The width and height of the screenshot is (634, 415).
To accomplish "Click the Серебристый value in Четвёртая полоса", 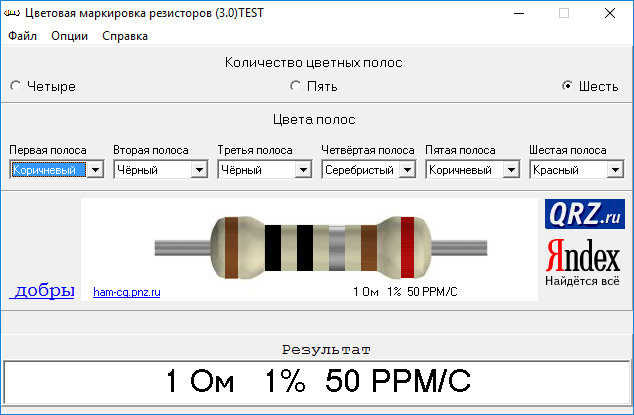I will [360, 170].
